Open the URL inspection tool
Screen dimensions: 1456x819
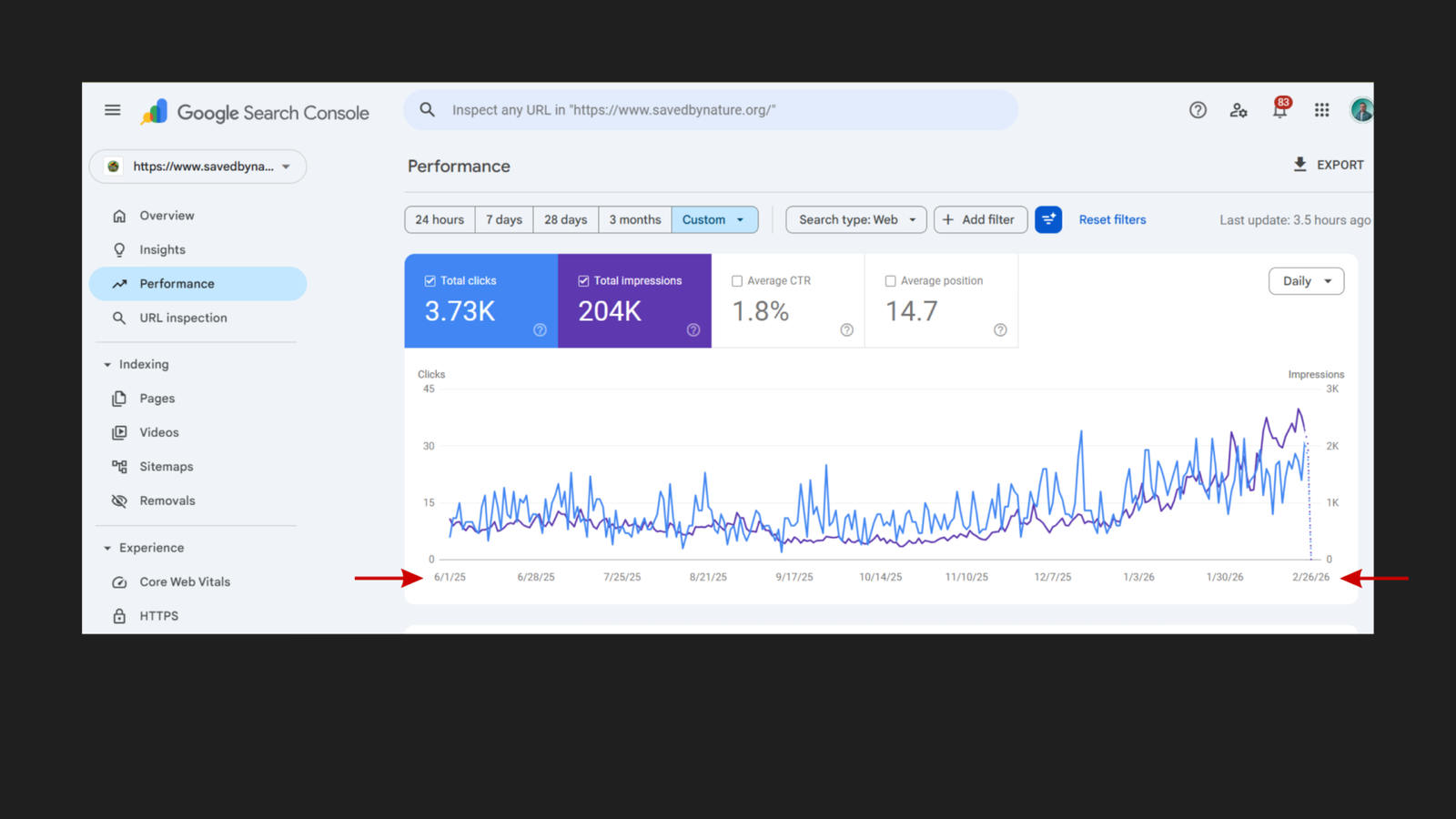(183, 318)
